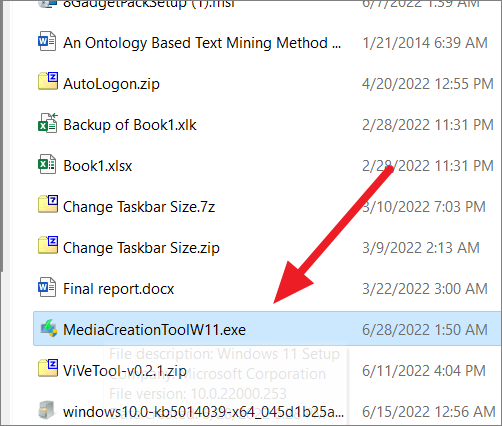Click the 6/28/2022 1:50 AM date of MediaCreationTool
Image resolution: width=502 pixels, height=426 pixels.
tap(425, 330)
